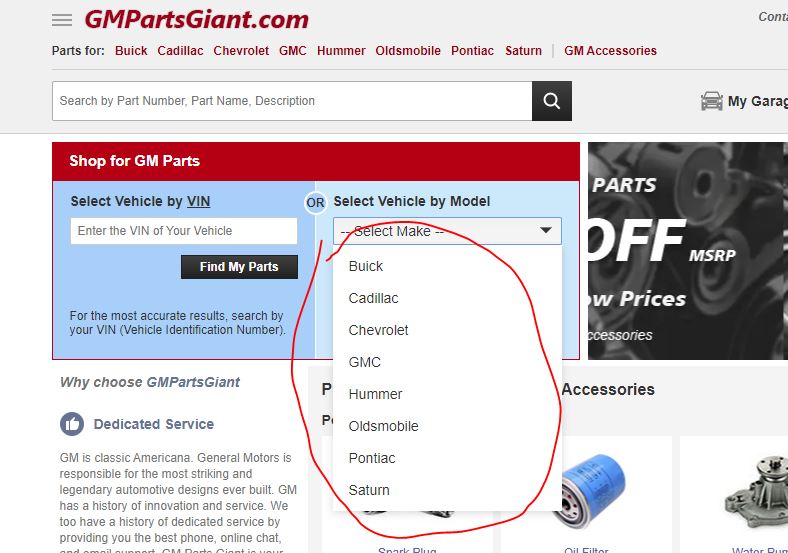Open Pontiac in the top navigation
Viewport: 788px width, 553px height.
click(472, 51)
